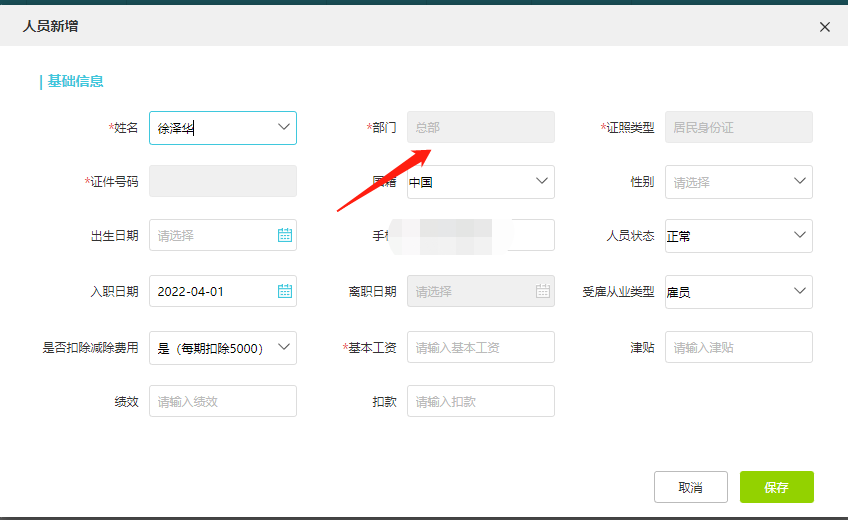Focus the 基本工资 input field
Viewport: 848px width, 520px height.
pyautogui.click(x=481, y=347)
